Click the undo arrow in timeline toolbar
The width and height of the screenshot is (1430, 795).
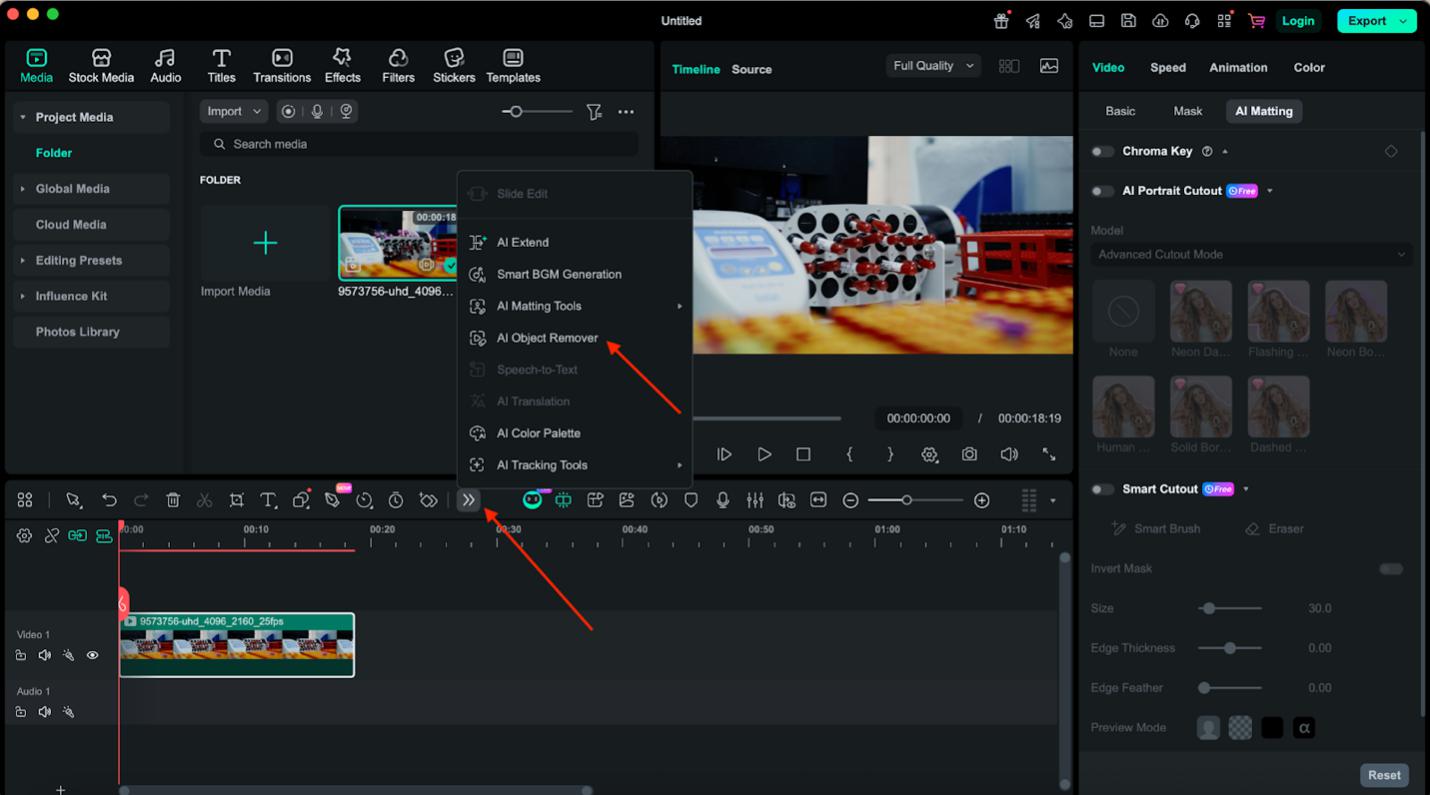tap(109, 500)
